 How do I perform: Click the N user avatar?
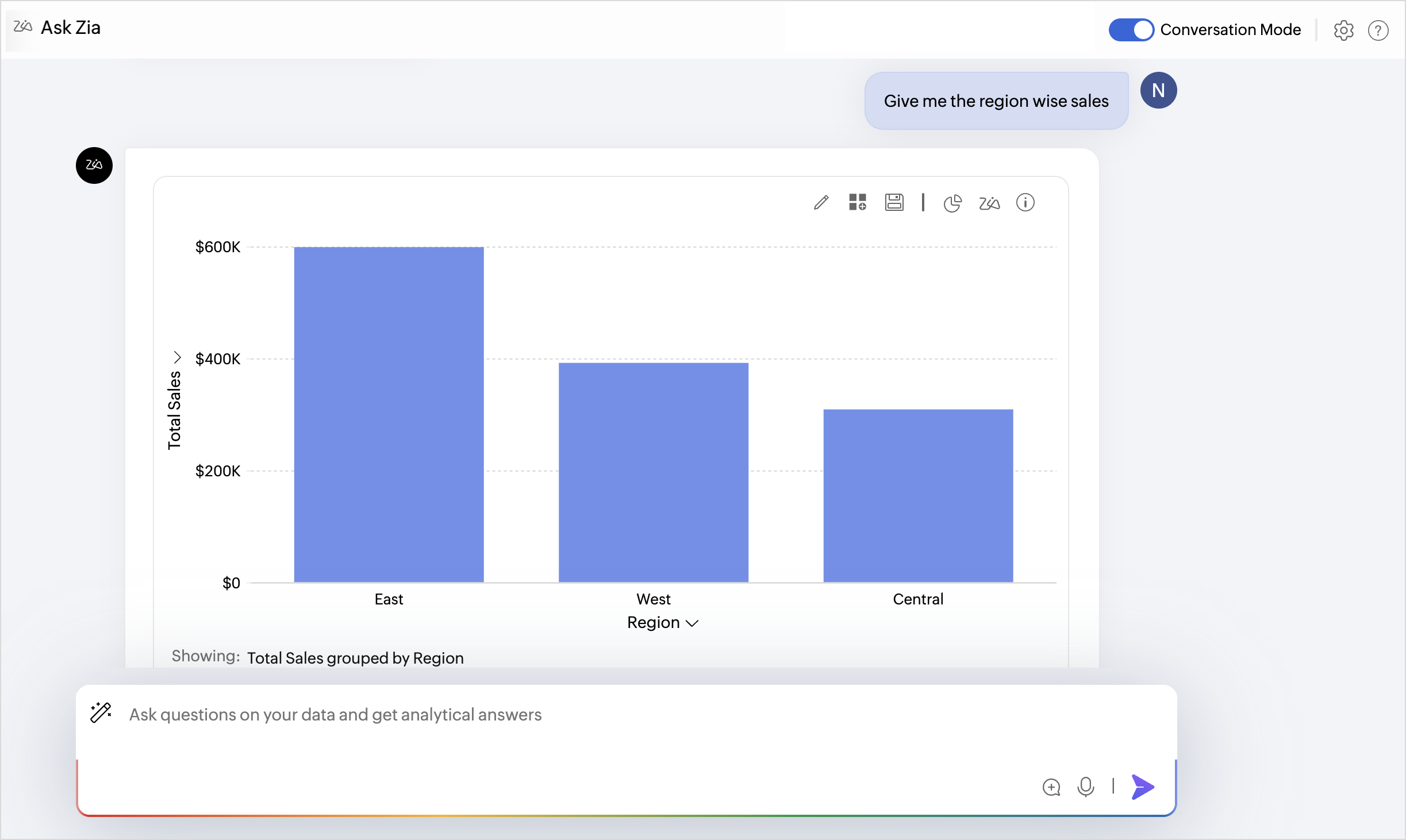pyautogui.click(x=1158, y=90)
